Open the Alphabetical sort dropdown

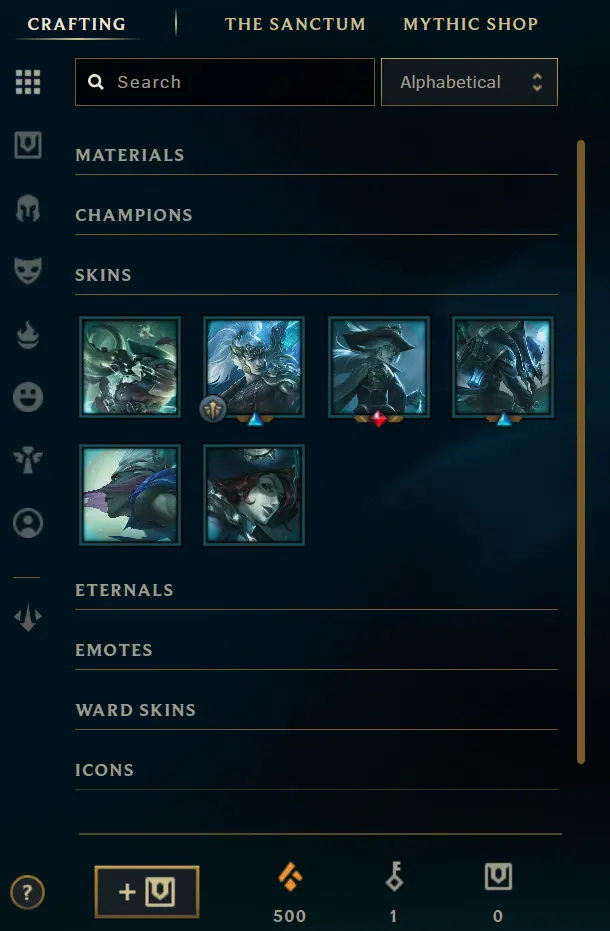[x=469, y=82]
